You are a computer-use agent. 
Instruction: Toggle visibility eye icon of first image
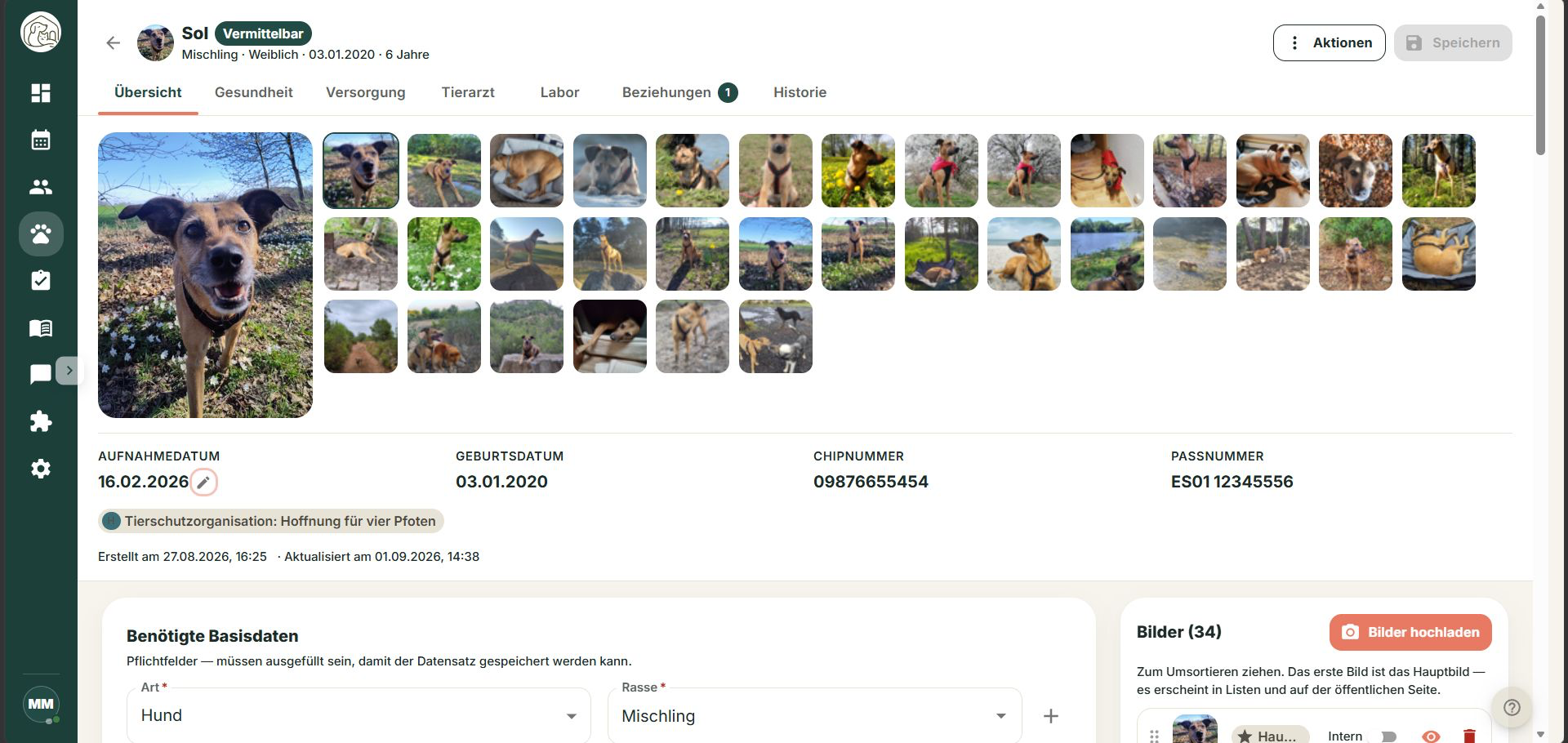coord(1431,736)
